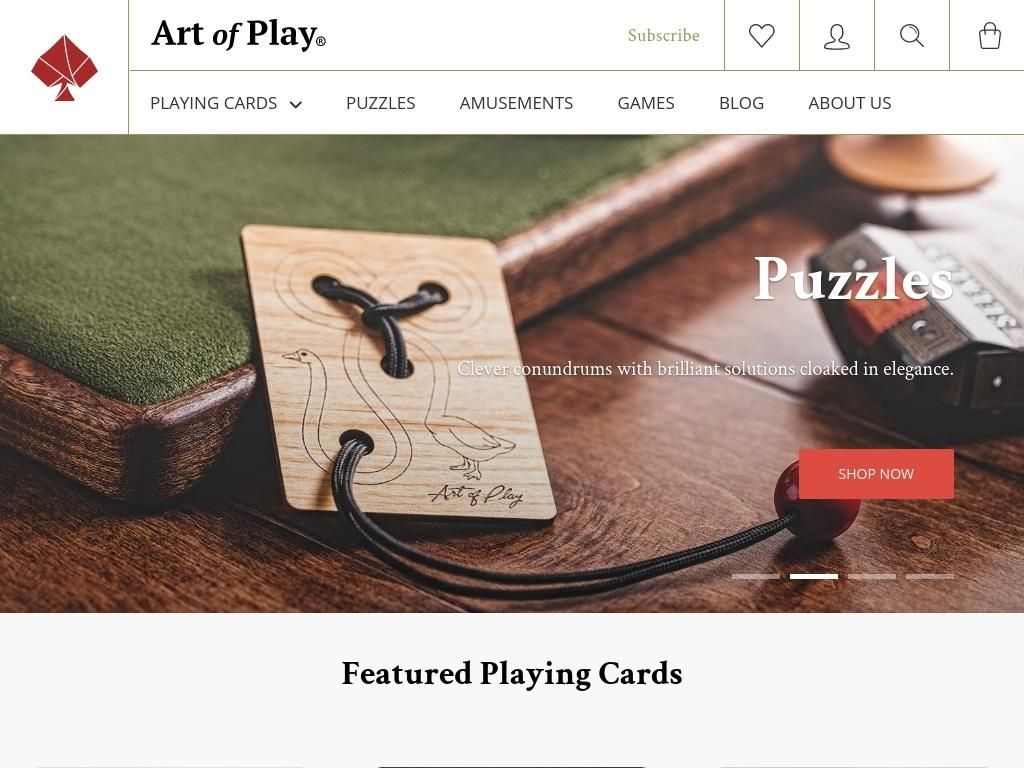
Task: Open the Amusements menu item
Action: coord(516,103)
